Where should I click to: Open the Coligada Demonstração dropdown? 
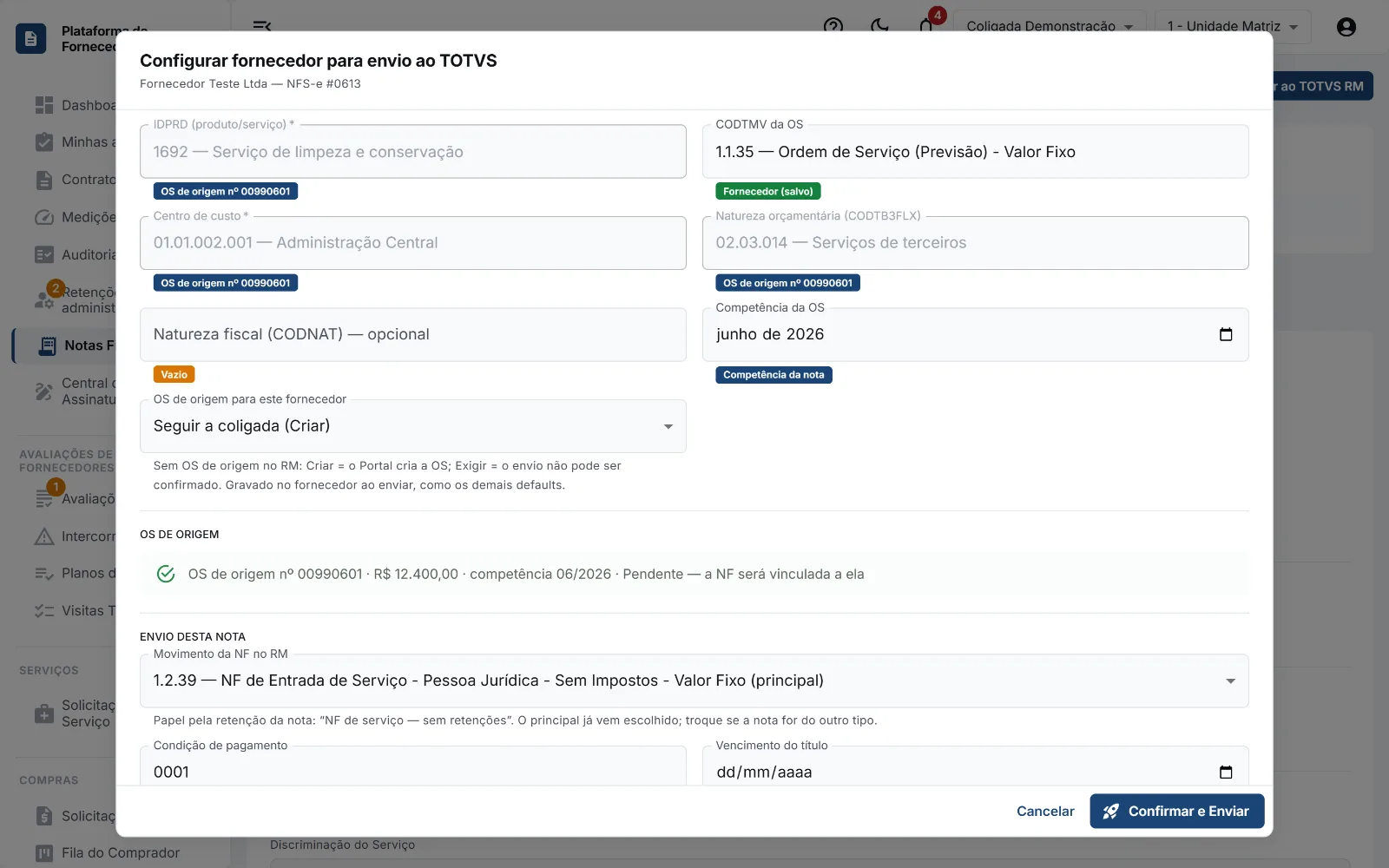pos(1050,26)
